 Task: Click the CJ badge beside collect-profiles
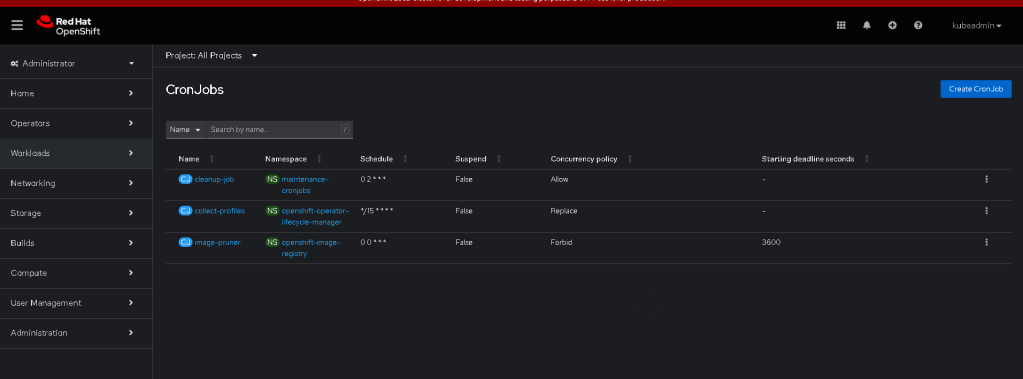[185, 211]
